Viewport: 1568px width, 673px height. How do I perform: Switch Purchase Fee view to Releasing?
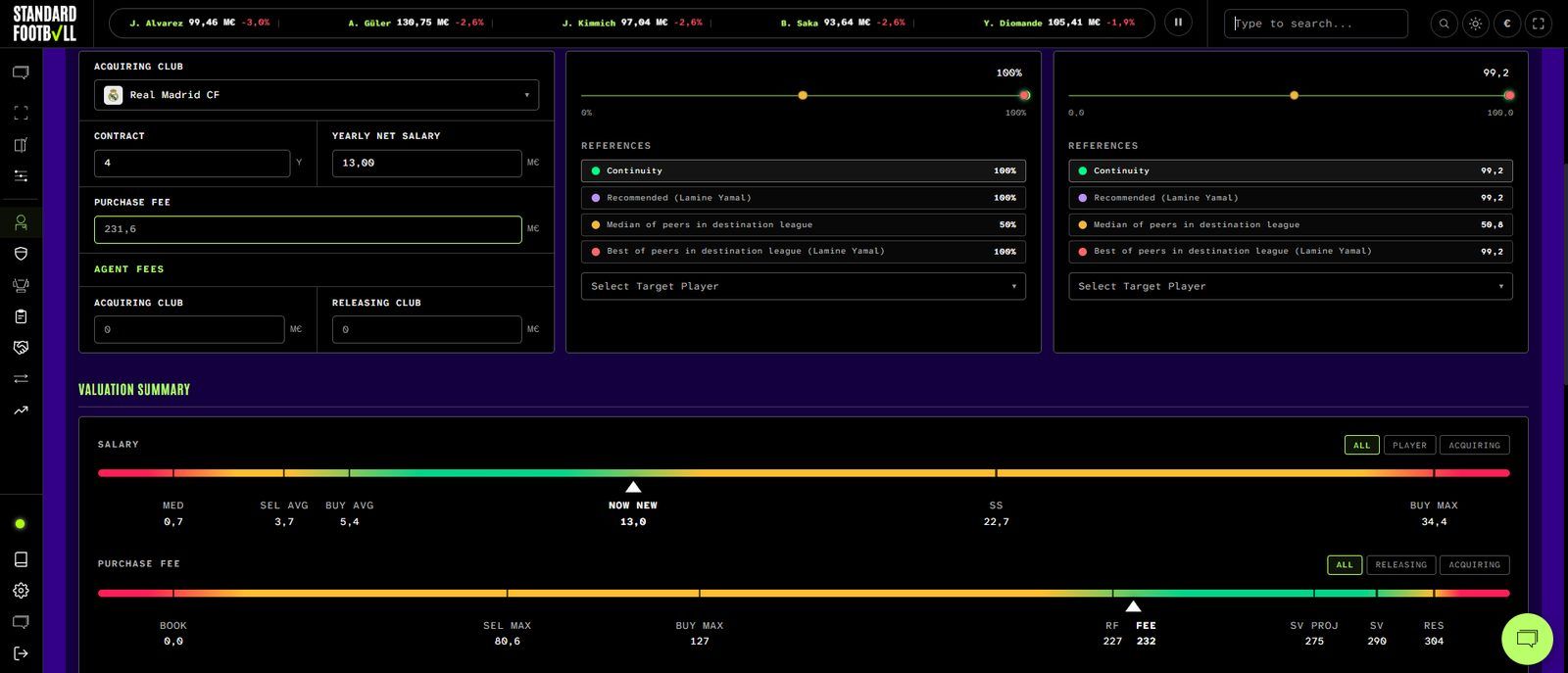pos(1400,565)
